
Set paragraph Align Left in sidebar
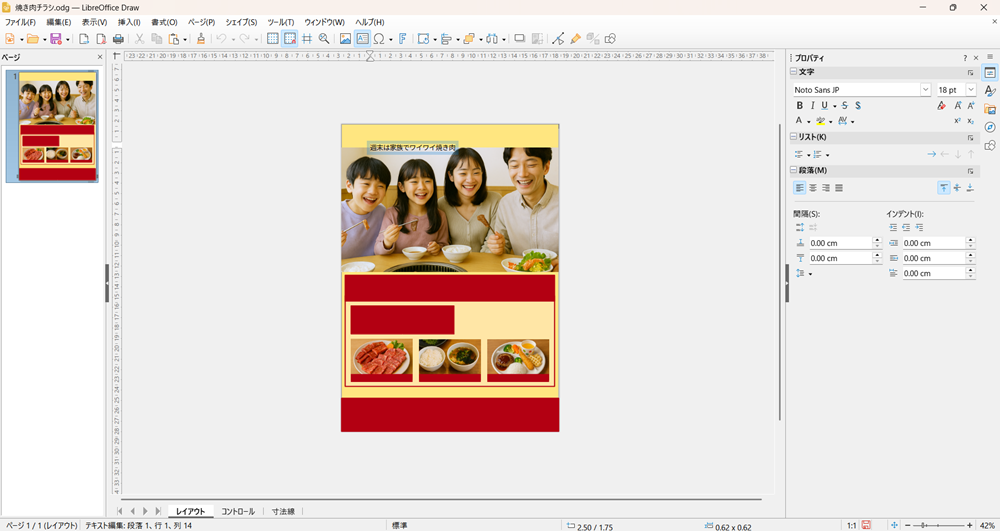coord(800,188)
